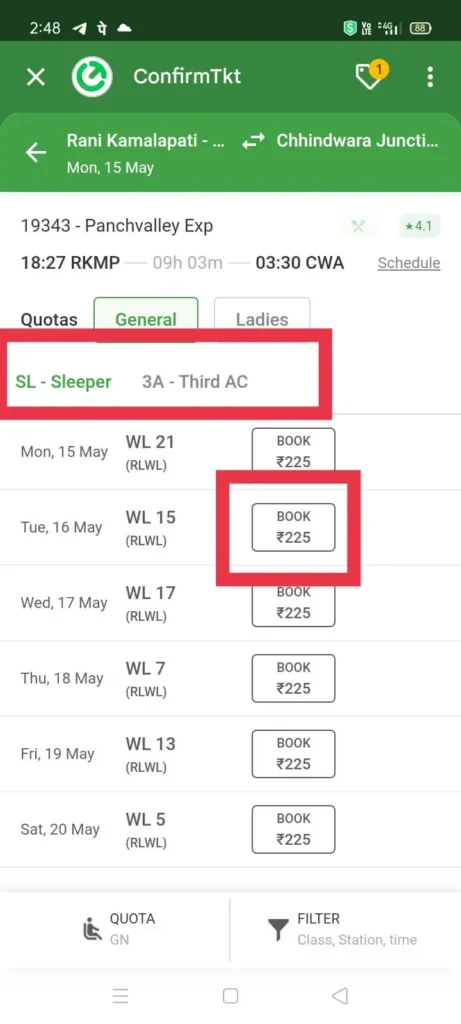Tap the Android back navigation triangle
Screen dimensions: 461x1024
pyautogui.click(x=339, y=996)
